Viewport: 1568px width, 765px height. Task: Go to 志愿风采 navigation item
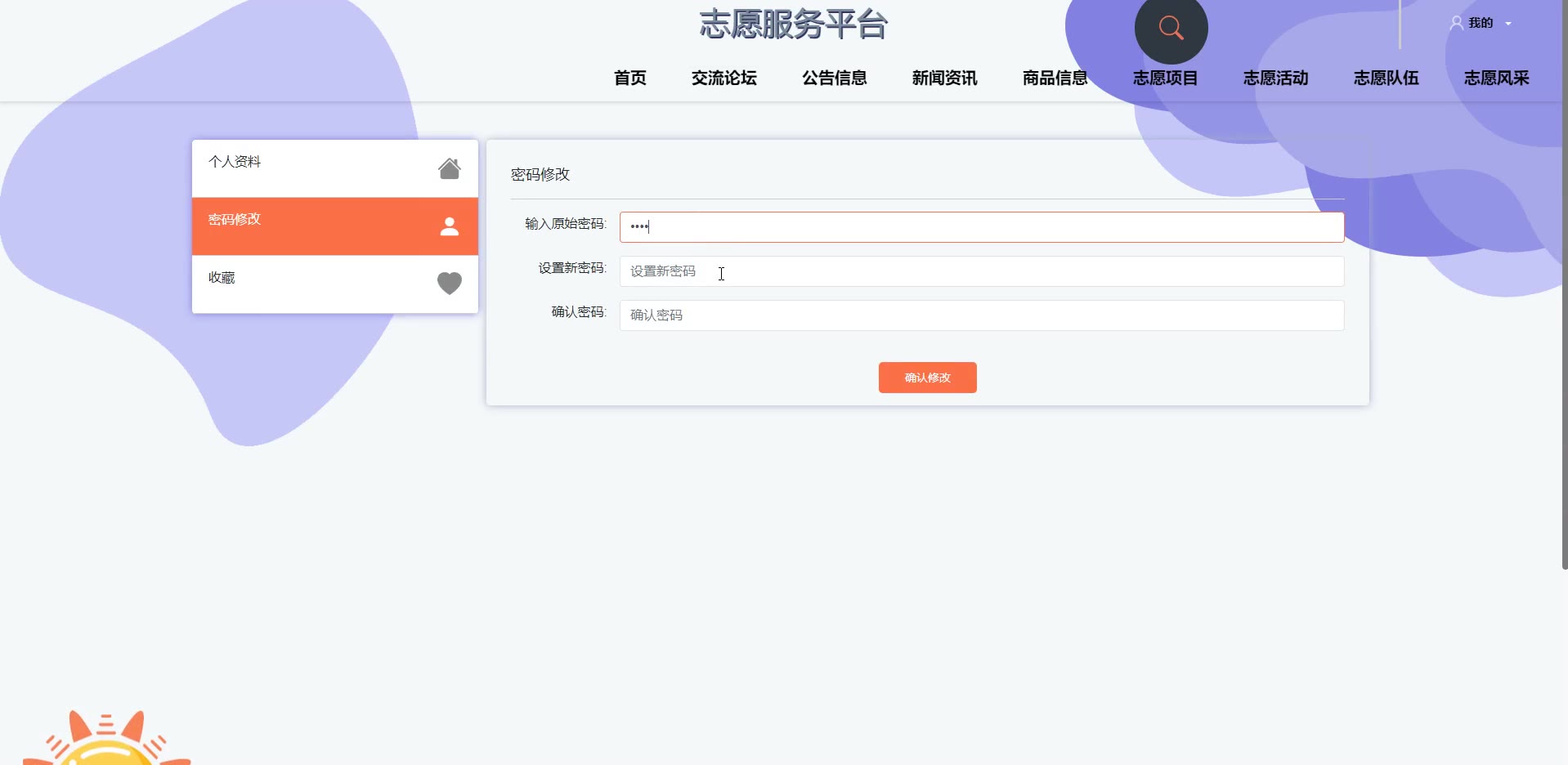[x=1497, y=78]
